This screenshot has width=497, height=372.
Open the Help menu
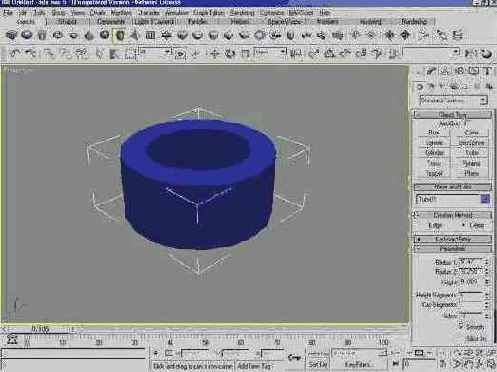pyautogui.click(x=325, y=13)
